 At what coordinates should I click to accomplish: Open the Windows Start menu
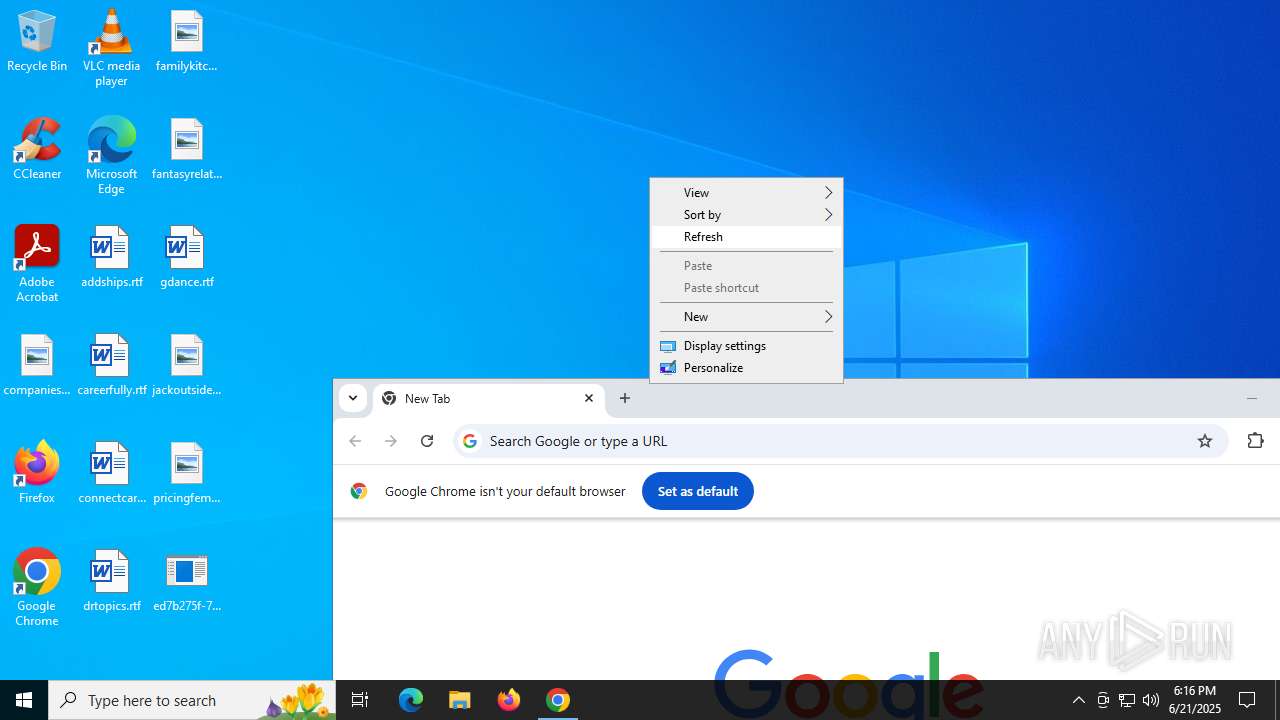[24, 700]
